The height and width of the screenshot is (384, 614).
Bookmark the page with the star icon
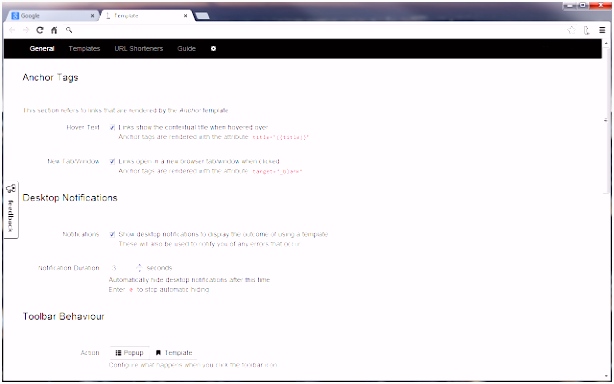(571, 30)
